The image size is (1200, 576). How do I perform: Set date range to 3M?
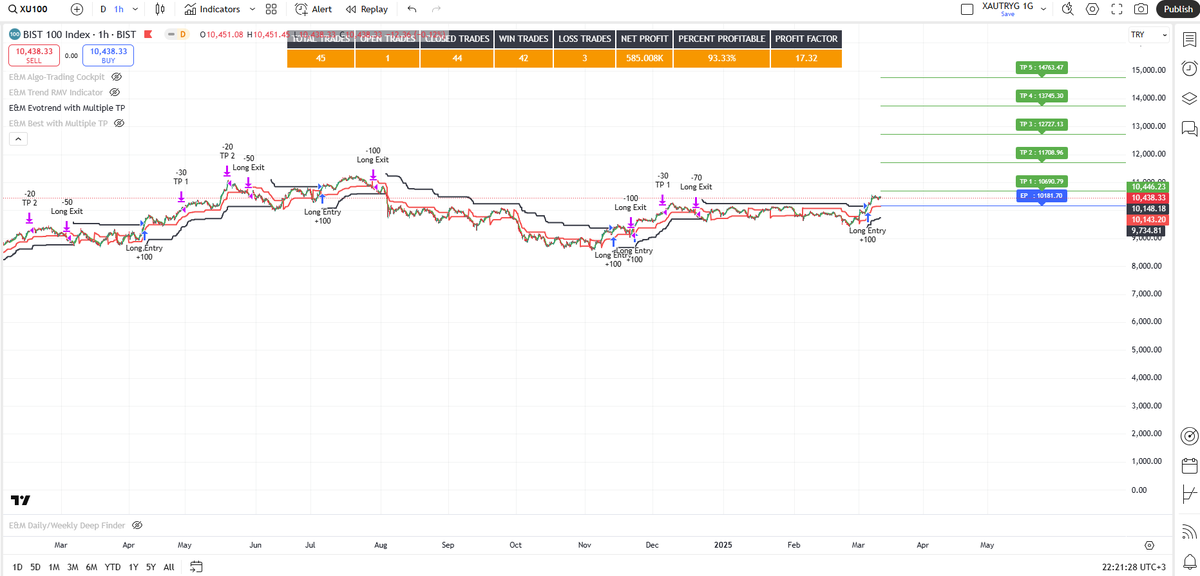72,567
